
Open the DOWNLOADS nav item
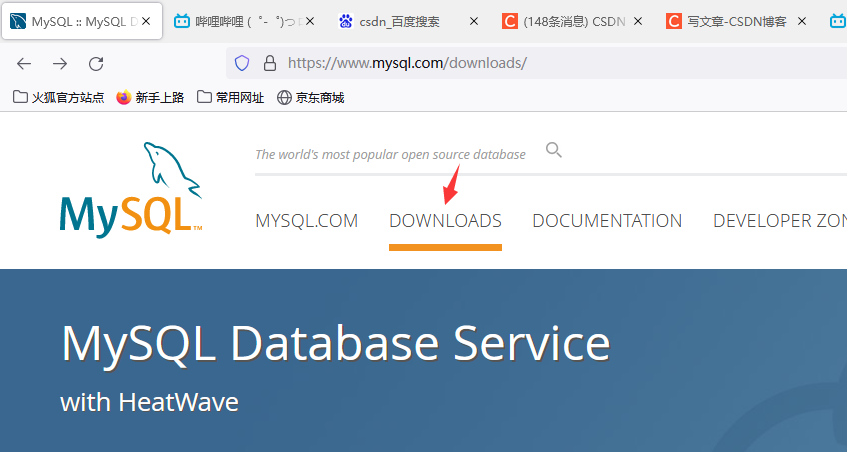point(446,221)
